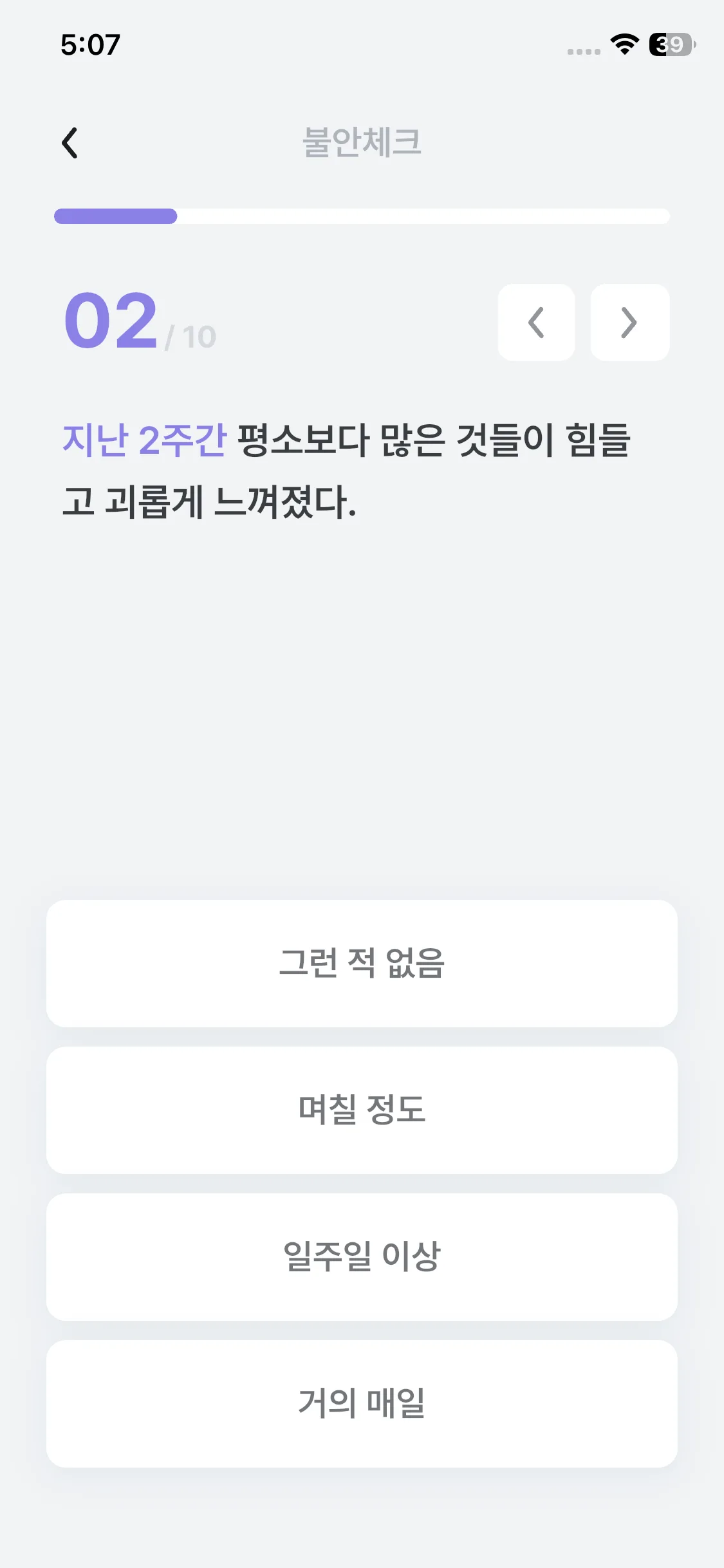Screen dimensions: 724x1568
Task: Advance to the next question with right chevron button
Action: click(x=629, y=322)
